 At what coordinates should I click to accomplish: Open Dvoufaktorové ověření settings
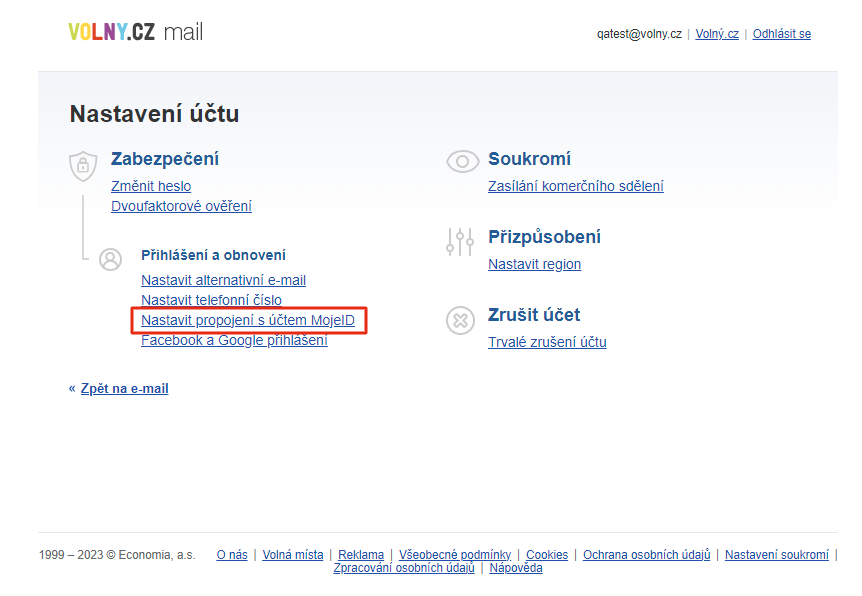[181, 206]
